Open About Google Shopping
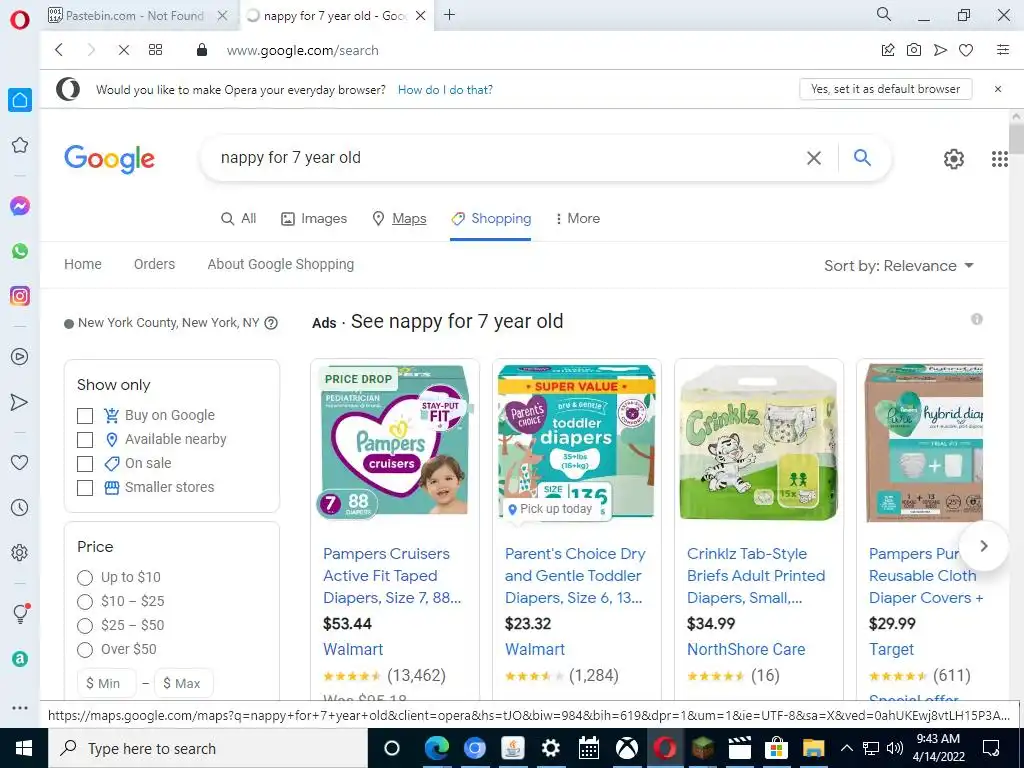Image resolution: width=1024 pixels, height=768 pixels. pos(281,264)
